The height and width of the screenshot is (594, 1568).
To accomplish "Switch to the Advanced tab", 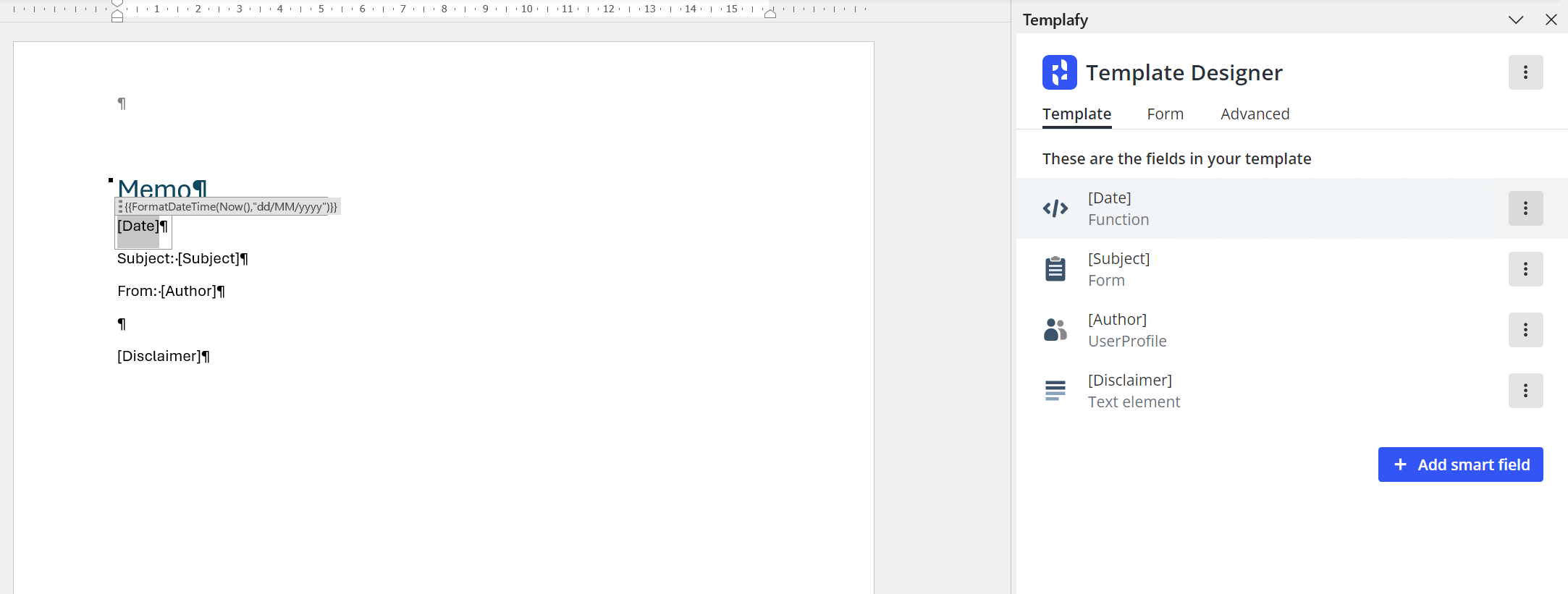I will click(1255, 114).
